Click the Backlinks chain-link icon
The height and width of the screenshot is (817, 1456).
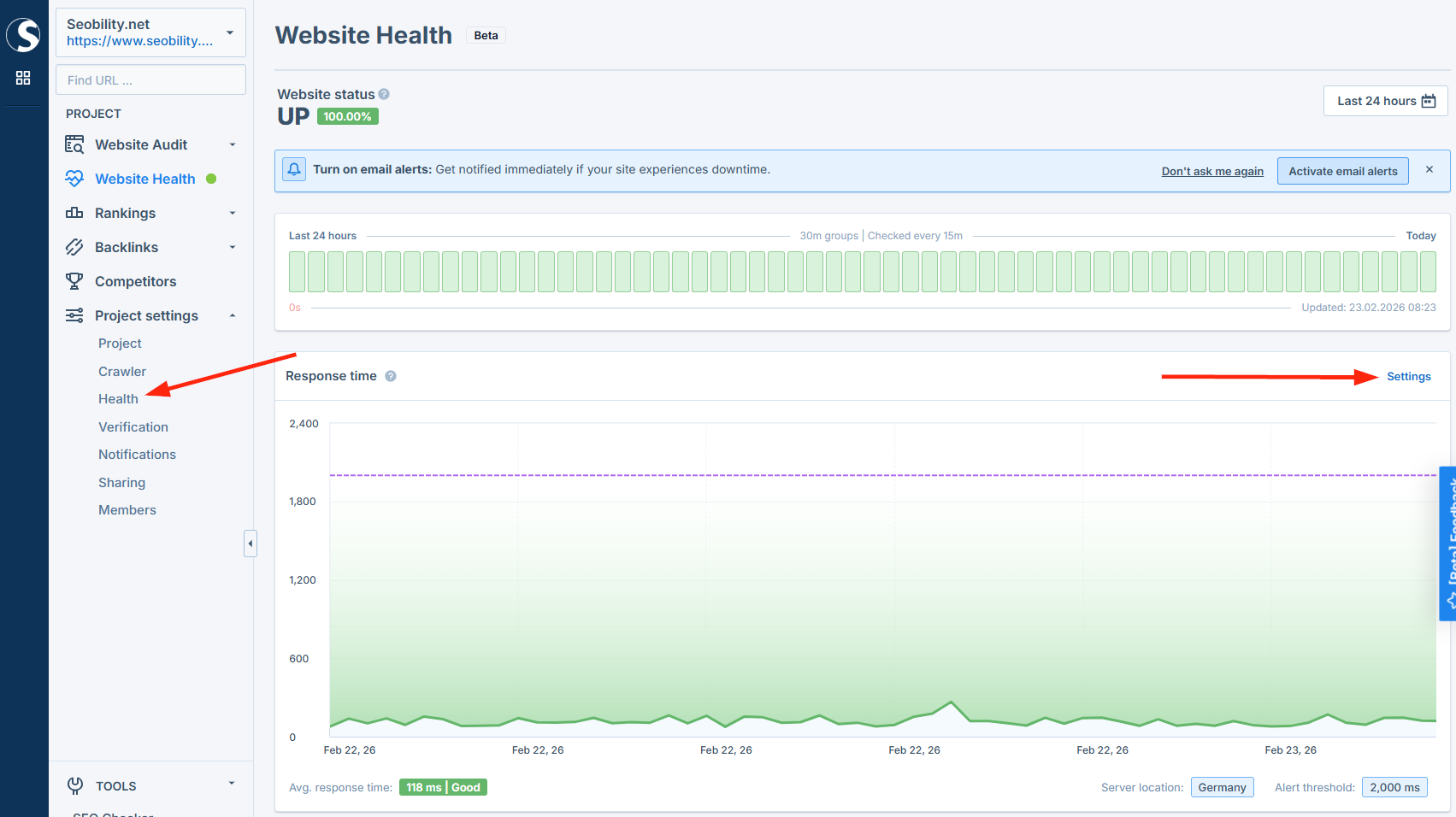pos(74,247)
